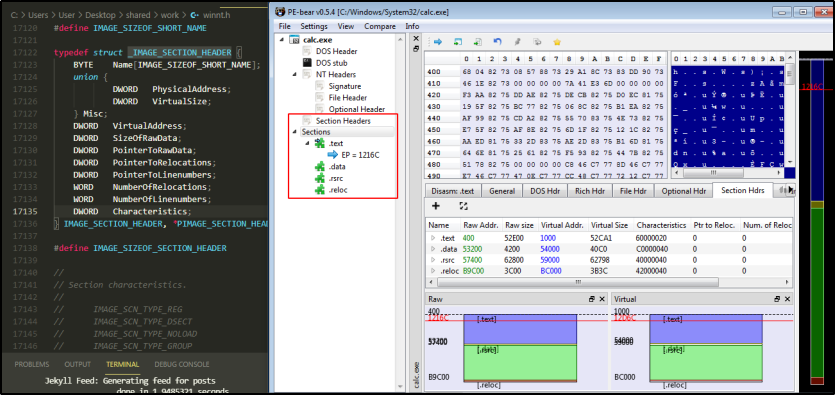The width and height of the screenshot is (835, 395).
Task: Click the calc.exe file icon in tree
Action: [294, 40]
